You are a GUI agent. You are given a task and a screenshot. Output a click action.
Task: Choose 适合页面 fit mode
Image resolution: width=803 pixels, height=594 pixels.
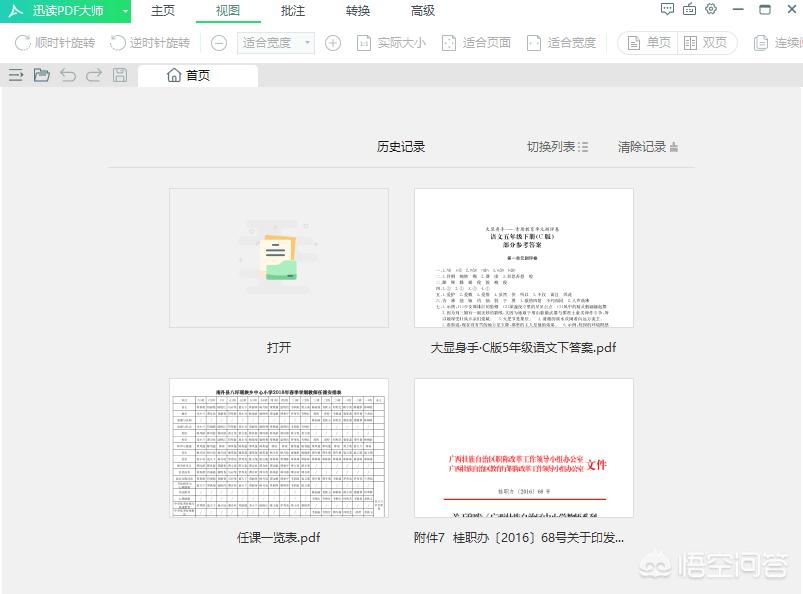(476, 43)
